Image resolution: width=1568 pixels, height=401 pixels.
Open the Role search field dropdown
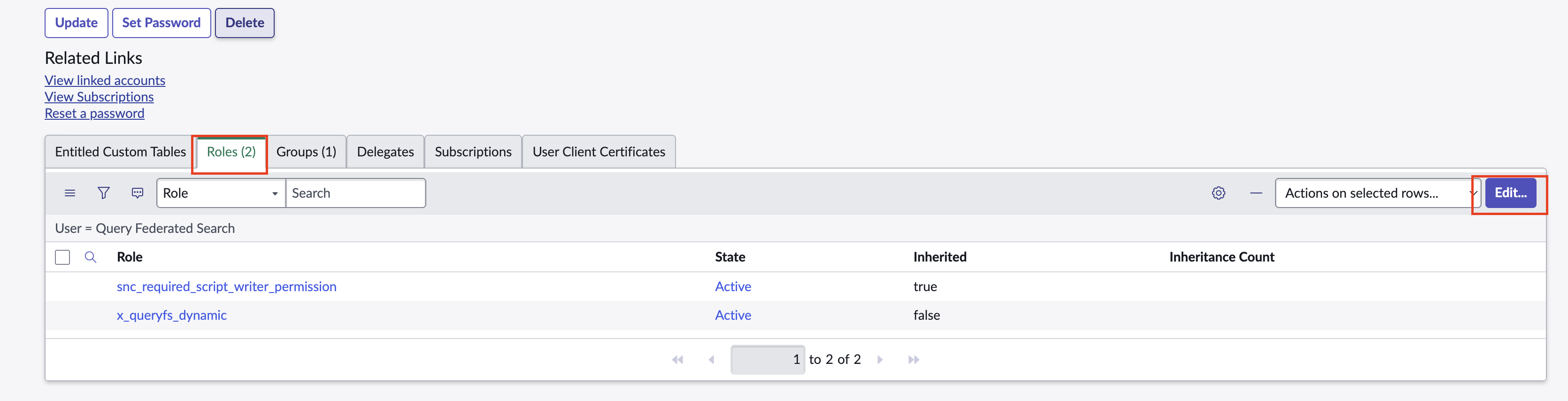click(x=221, y=193)
